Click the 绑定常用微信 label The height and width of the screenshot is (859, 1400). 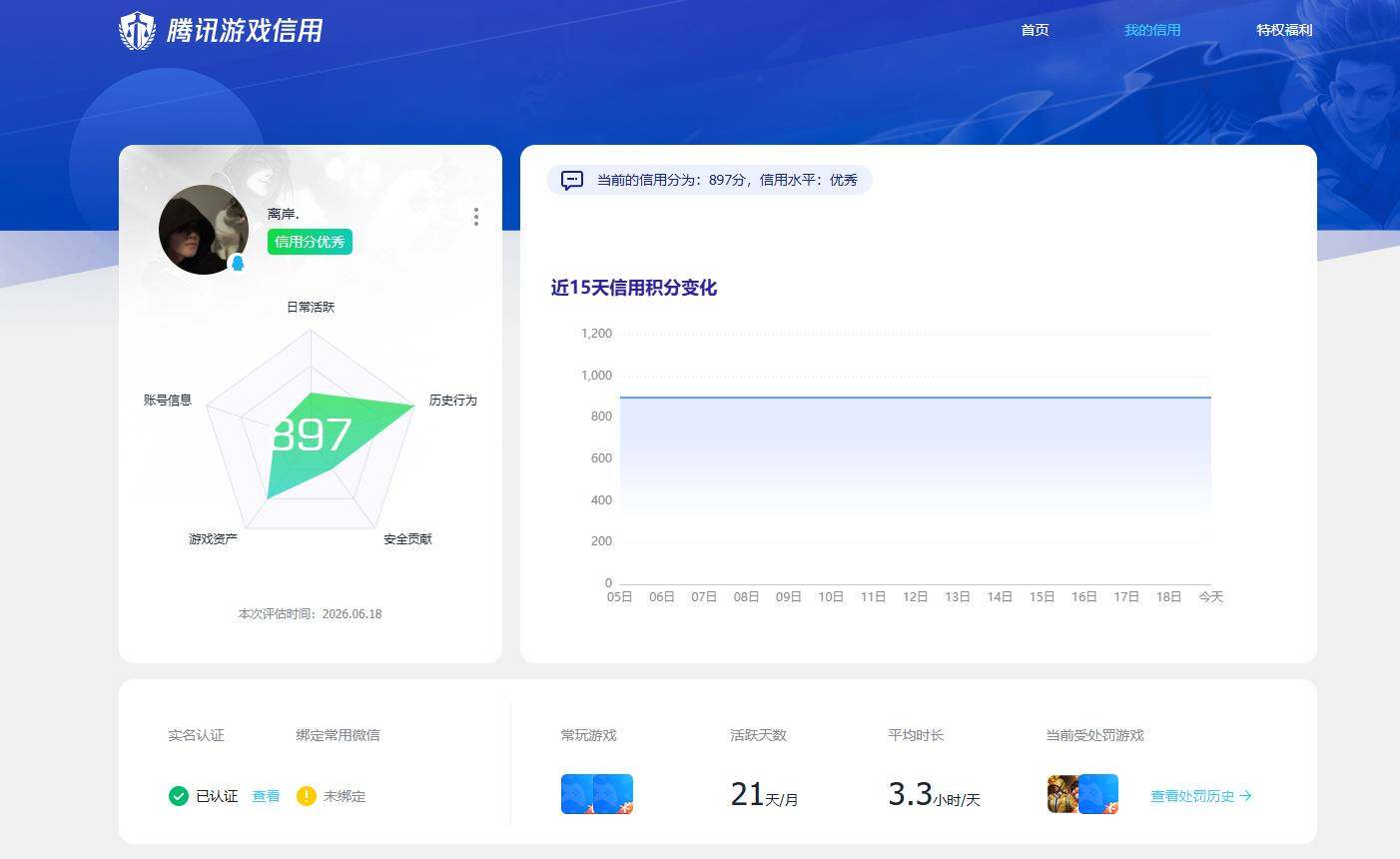[339, 735]
